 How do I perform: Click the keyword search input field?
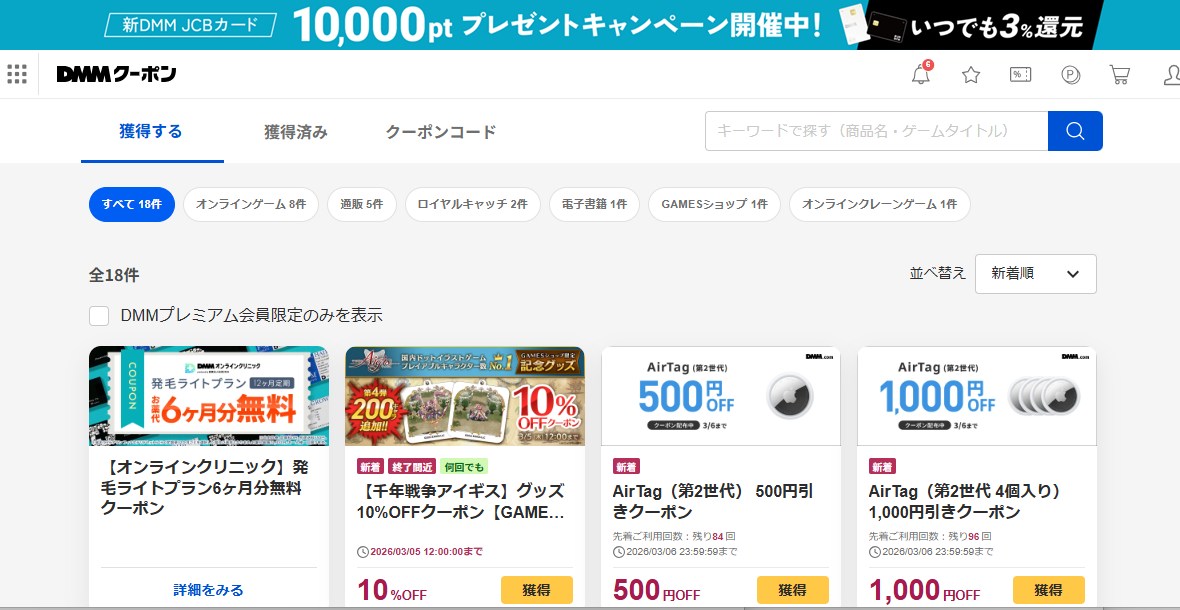tap(876, 131)
